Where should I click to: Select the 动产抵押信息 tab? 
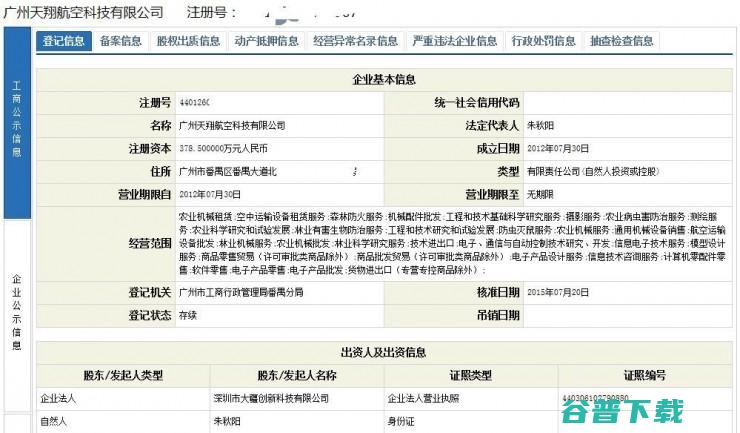point(266,41)
